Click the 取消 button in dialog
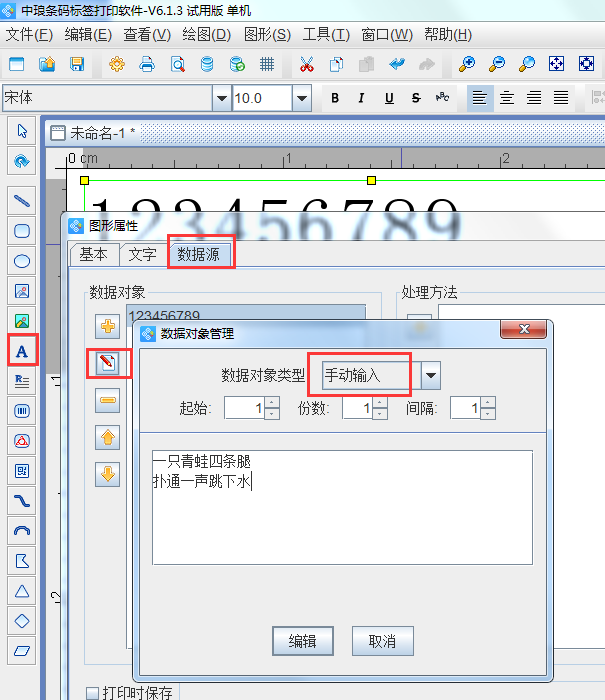Screen dimensions: 605x700 coord(383,641)
